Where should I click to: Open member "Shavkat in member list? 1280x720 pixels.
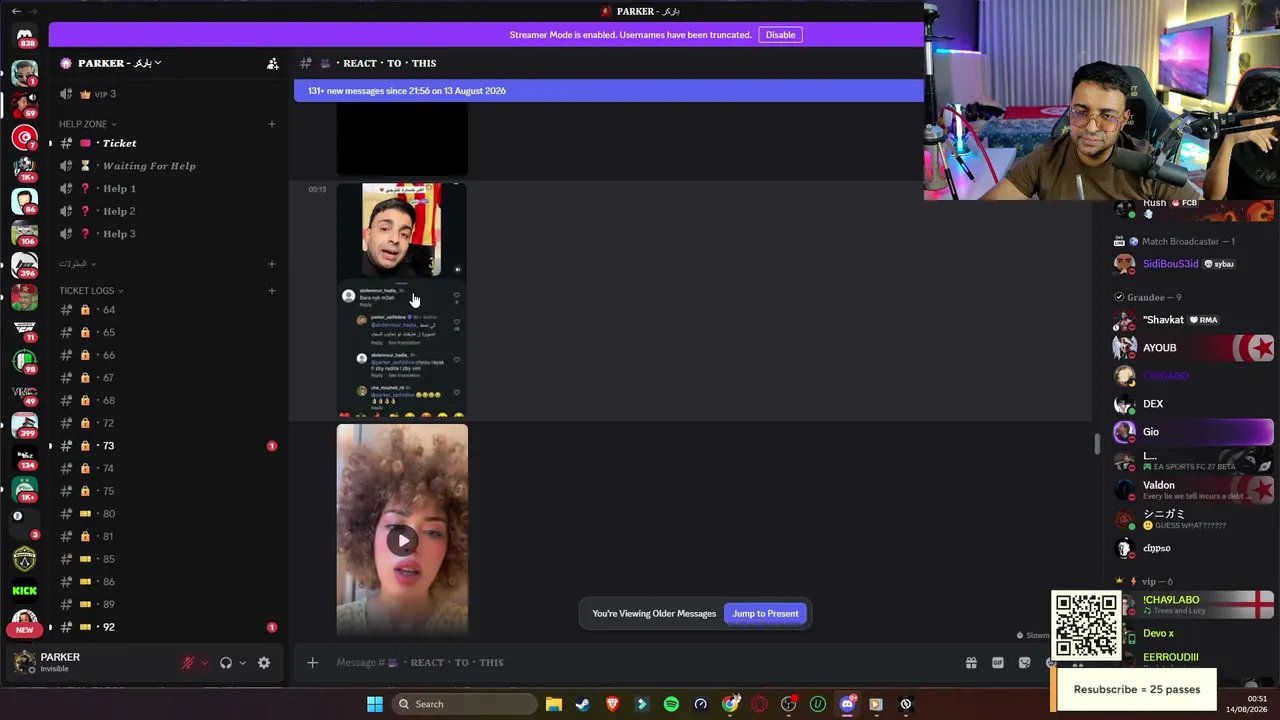coord(1195,320)
